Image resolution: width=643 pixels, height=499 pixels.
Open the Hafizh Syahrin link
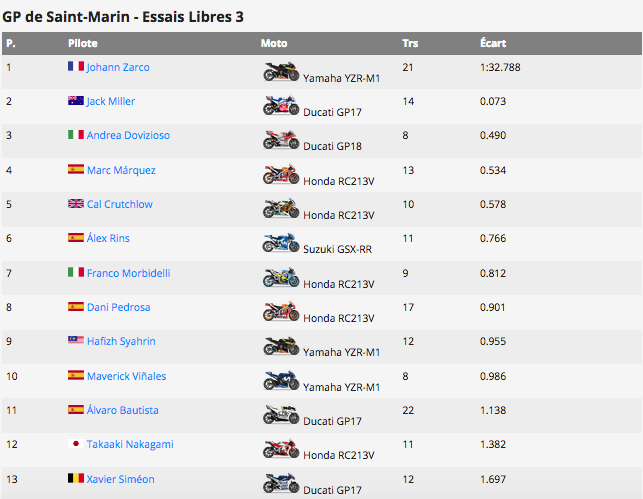click(121, 341)
